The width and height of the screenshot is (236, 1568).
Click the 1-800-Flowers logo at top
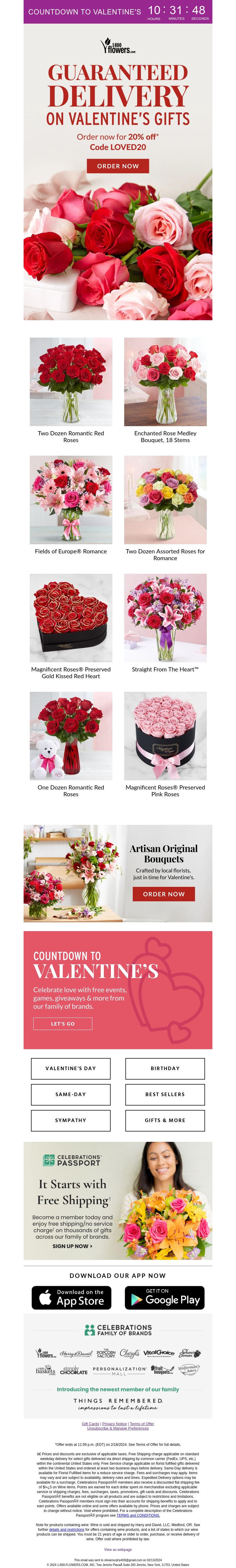(x=118, y=46)
